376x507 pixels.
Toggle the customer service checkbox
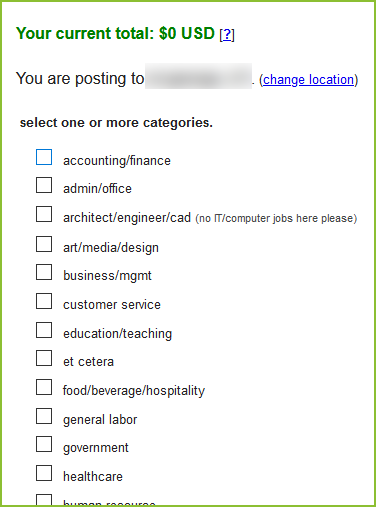44,301
